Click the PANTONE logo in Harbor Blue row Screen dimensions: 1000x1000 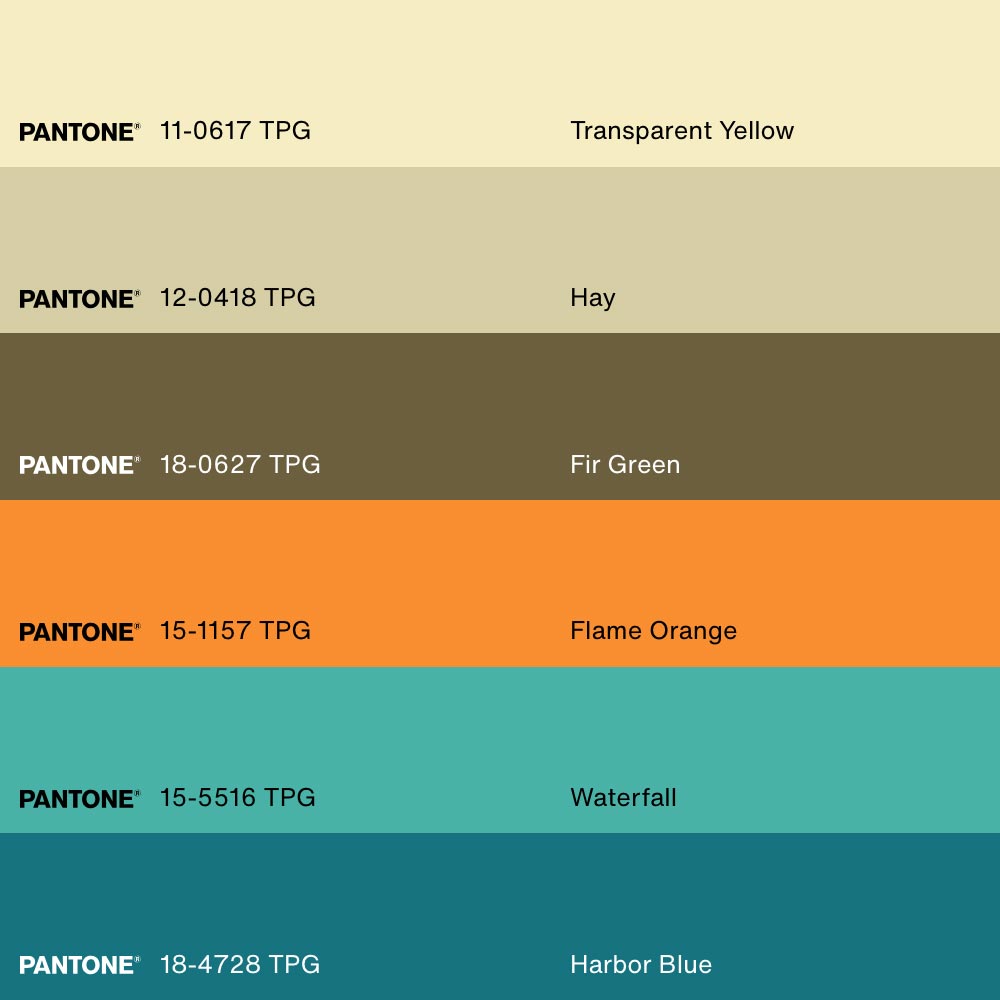coord(79,965)
